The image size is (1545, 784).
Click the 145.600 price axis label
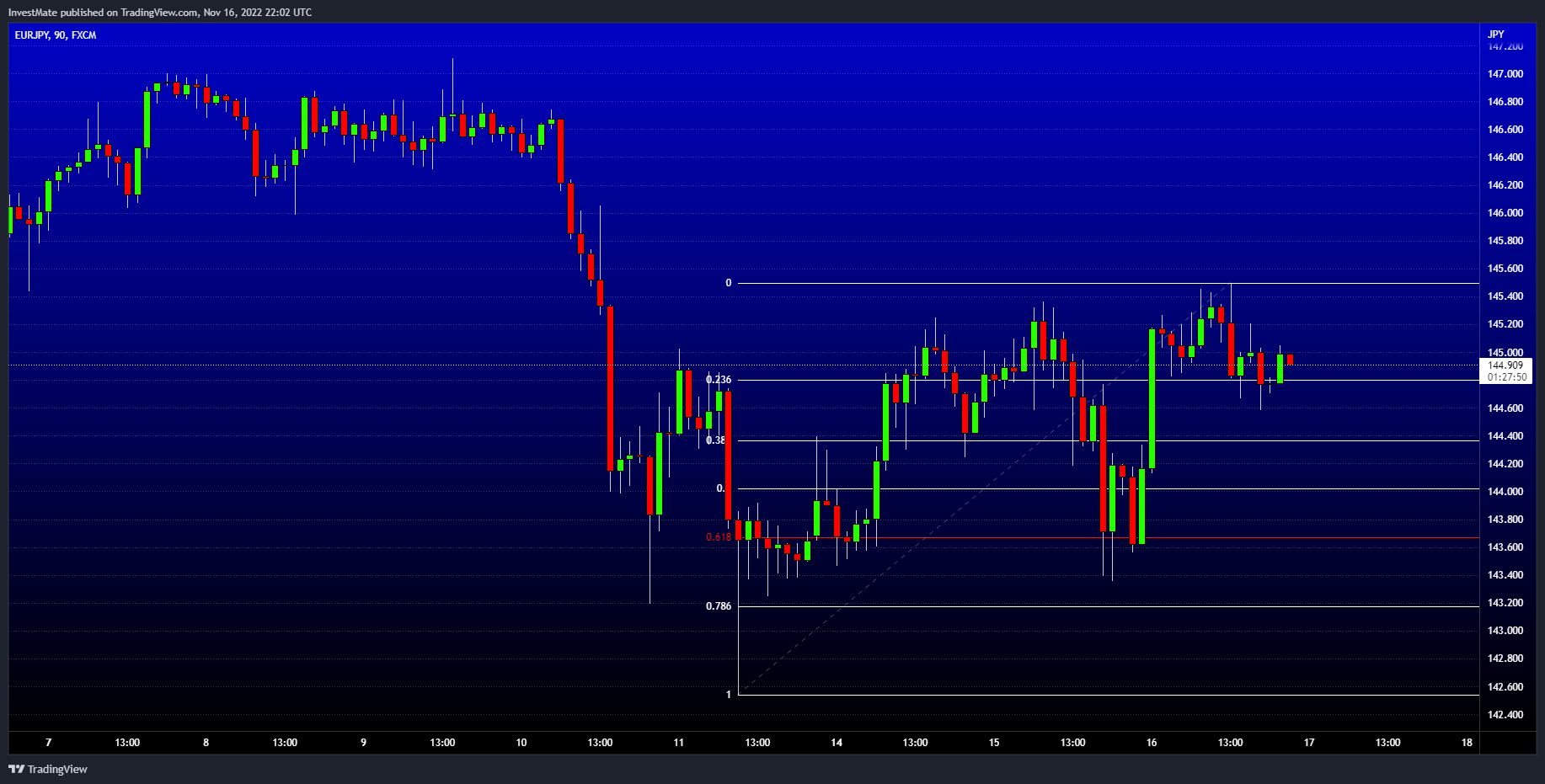click(1505, 269)
